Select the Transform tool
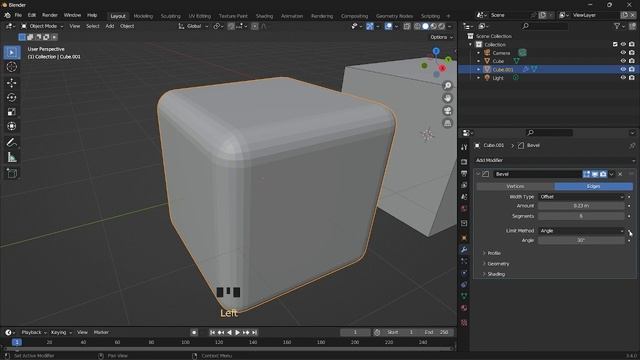The image size is (640, 360). (x=11, y=126)
